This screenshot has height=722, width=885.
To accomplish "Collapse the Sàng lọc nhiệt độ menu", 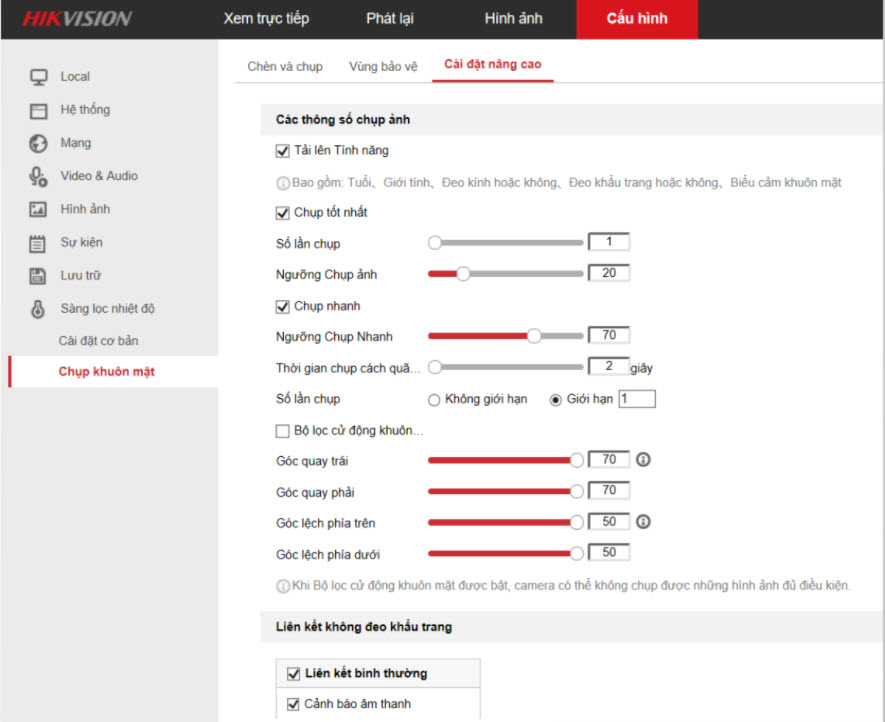I will point(106,308).
